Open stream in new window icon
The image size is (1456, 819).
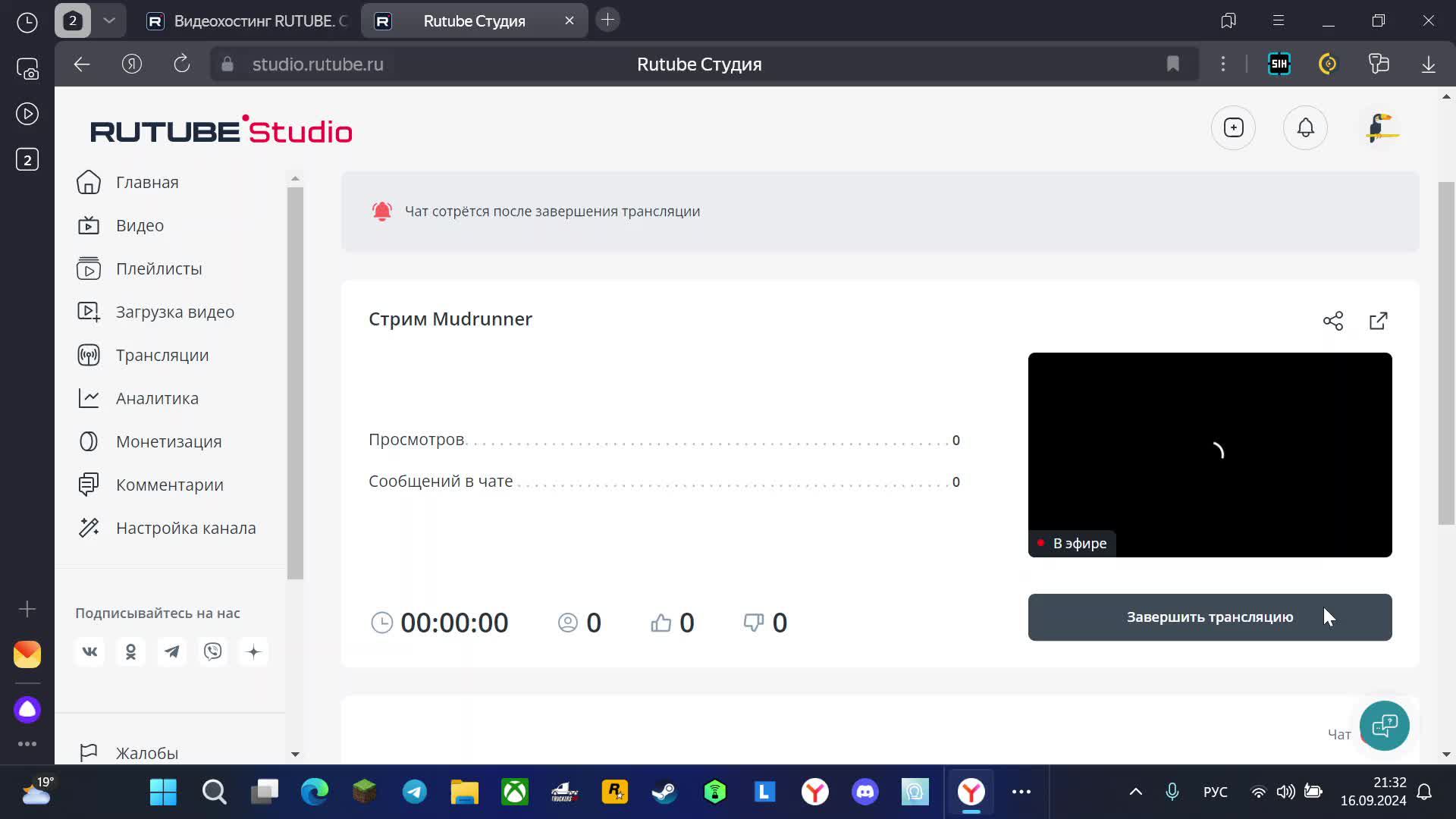[1379, 321]
